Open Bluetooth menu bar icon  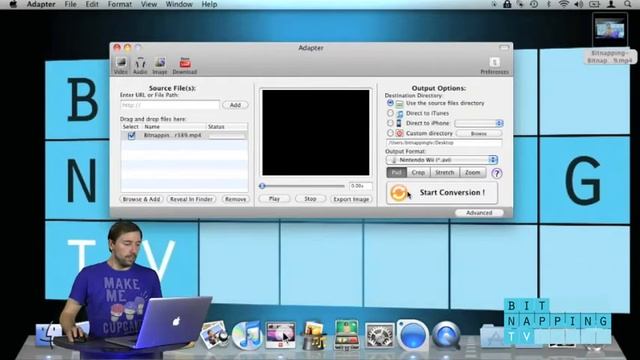coord(549,4)
